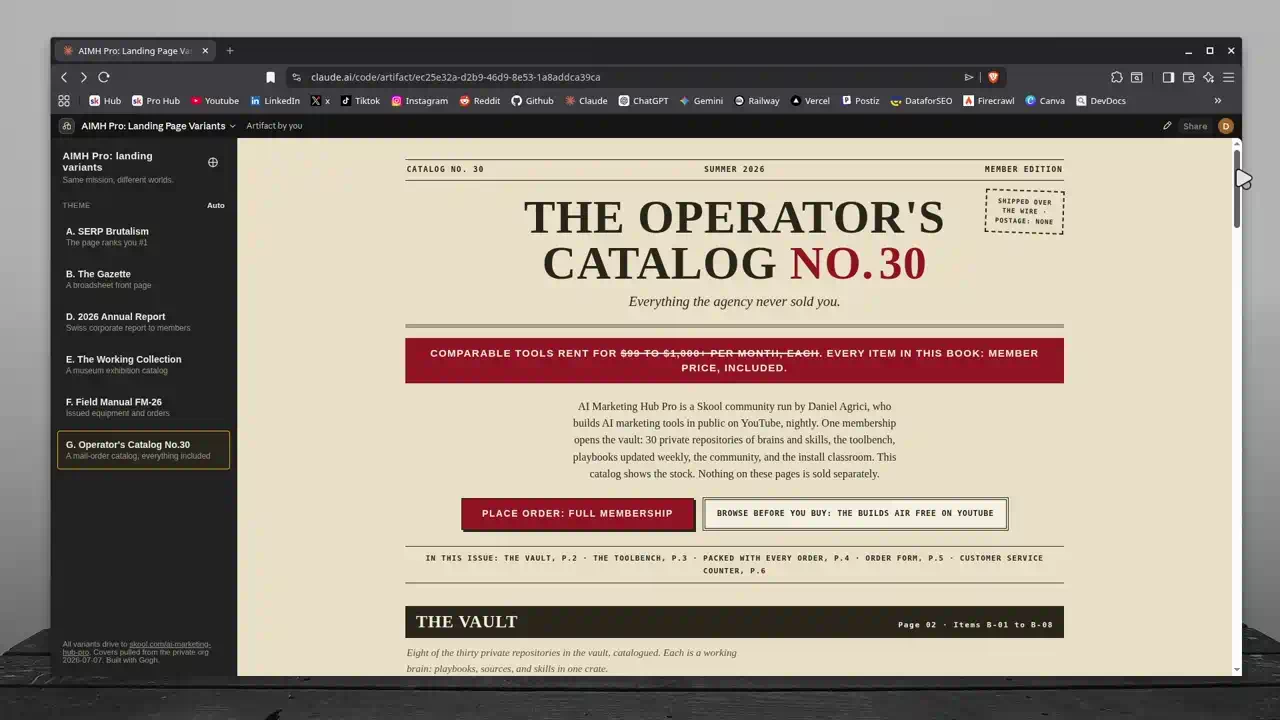Click The Vault section header
Screen dimensions: 1280x720
coord(734,622)
